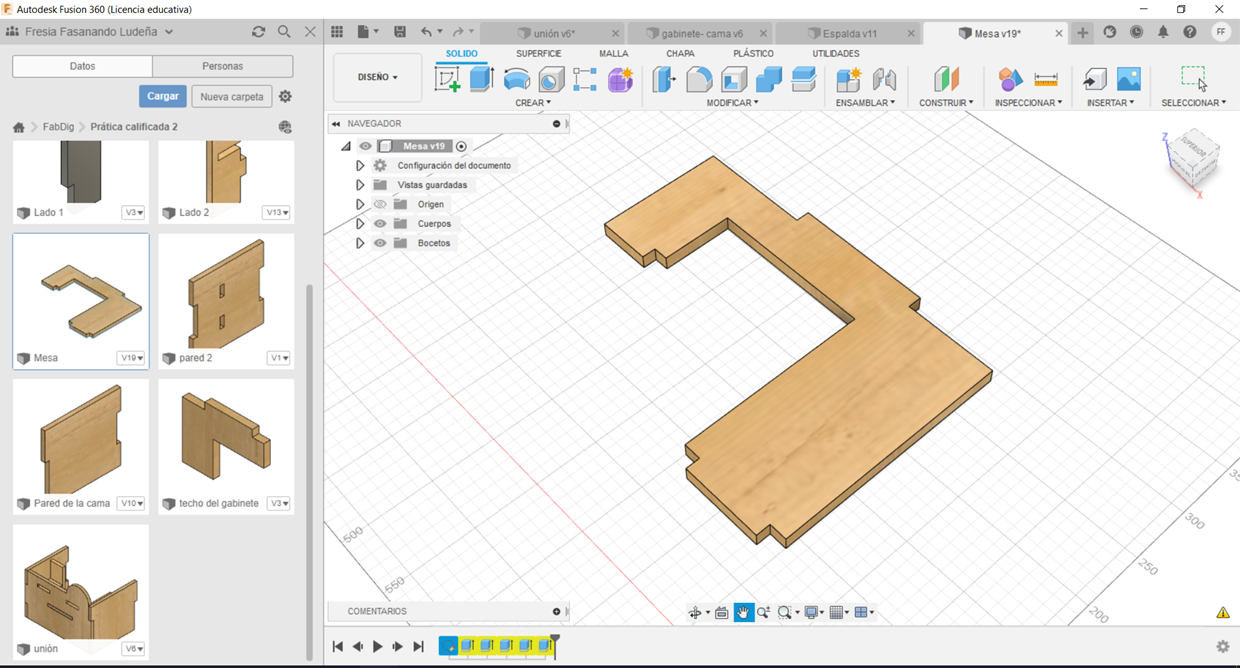
Task: Click the Nueva carpeta button
Action: click(232, 97)
